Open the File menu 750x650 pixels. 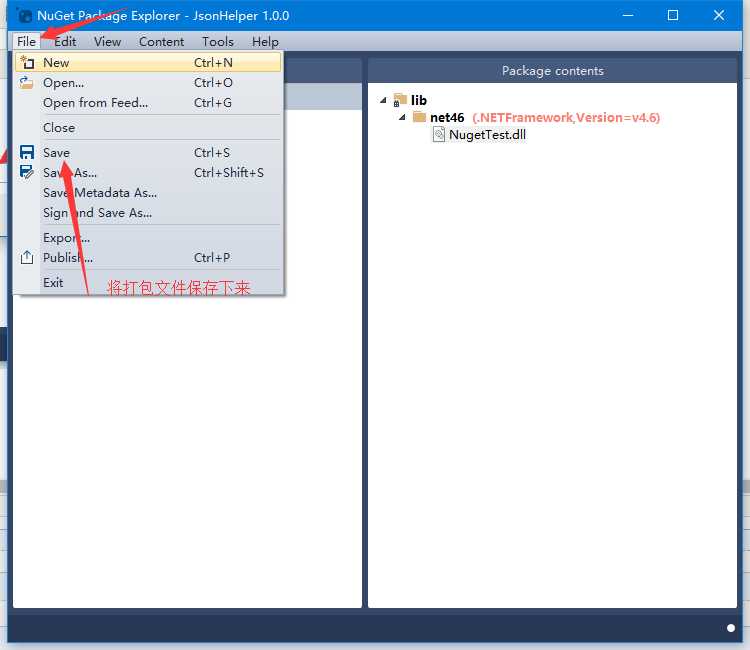[x=26, y=42]
